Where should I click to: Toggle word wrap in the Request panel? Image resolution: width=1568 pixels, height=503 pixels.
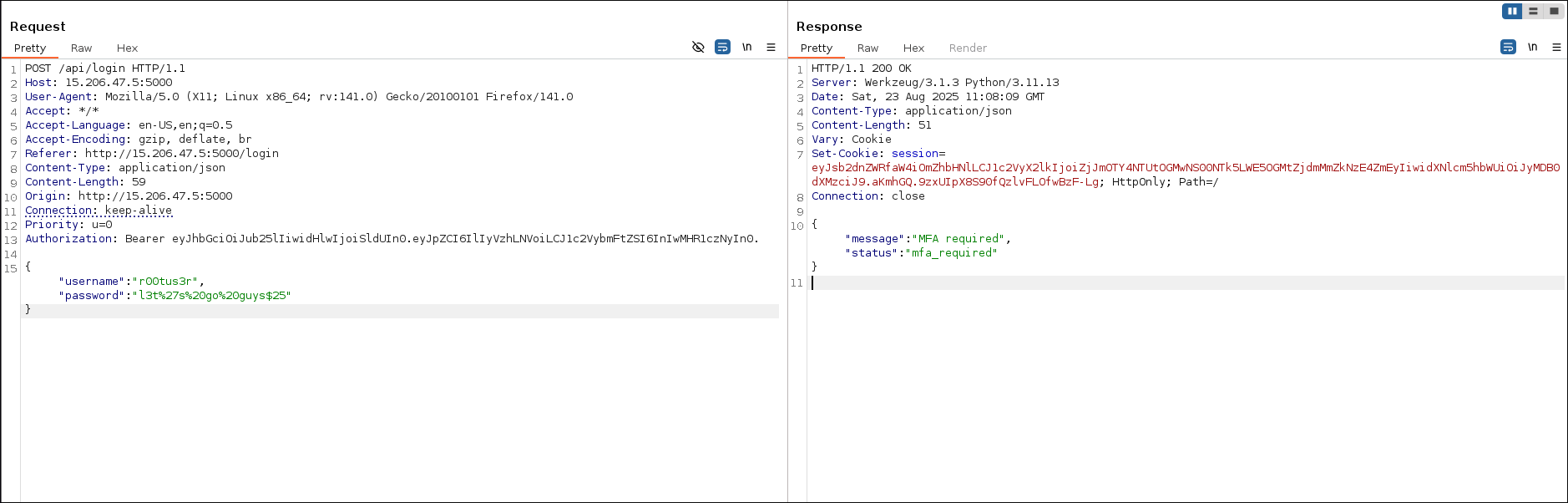(722, 47)
